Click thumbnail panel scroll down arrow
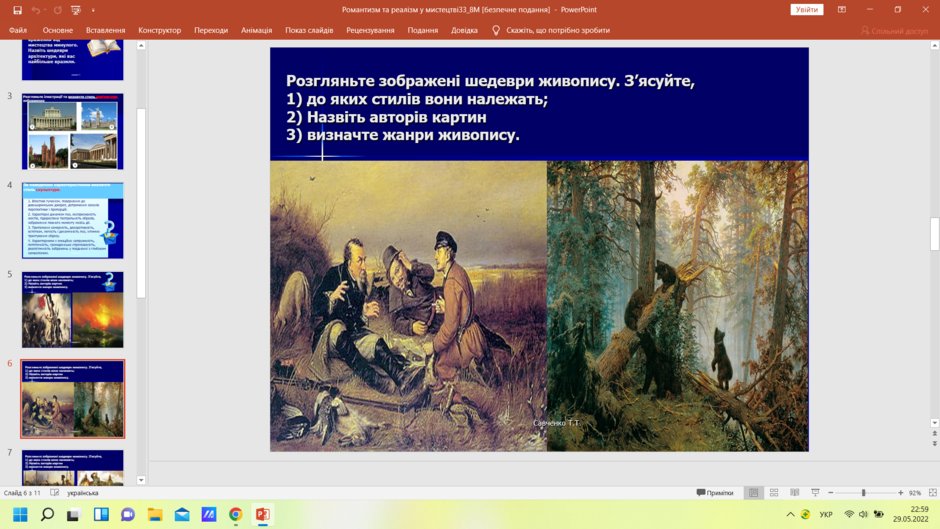The width and height of the screenshot is (940, 529). pos(141,480)
